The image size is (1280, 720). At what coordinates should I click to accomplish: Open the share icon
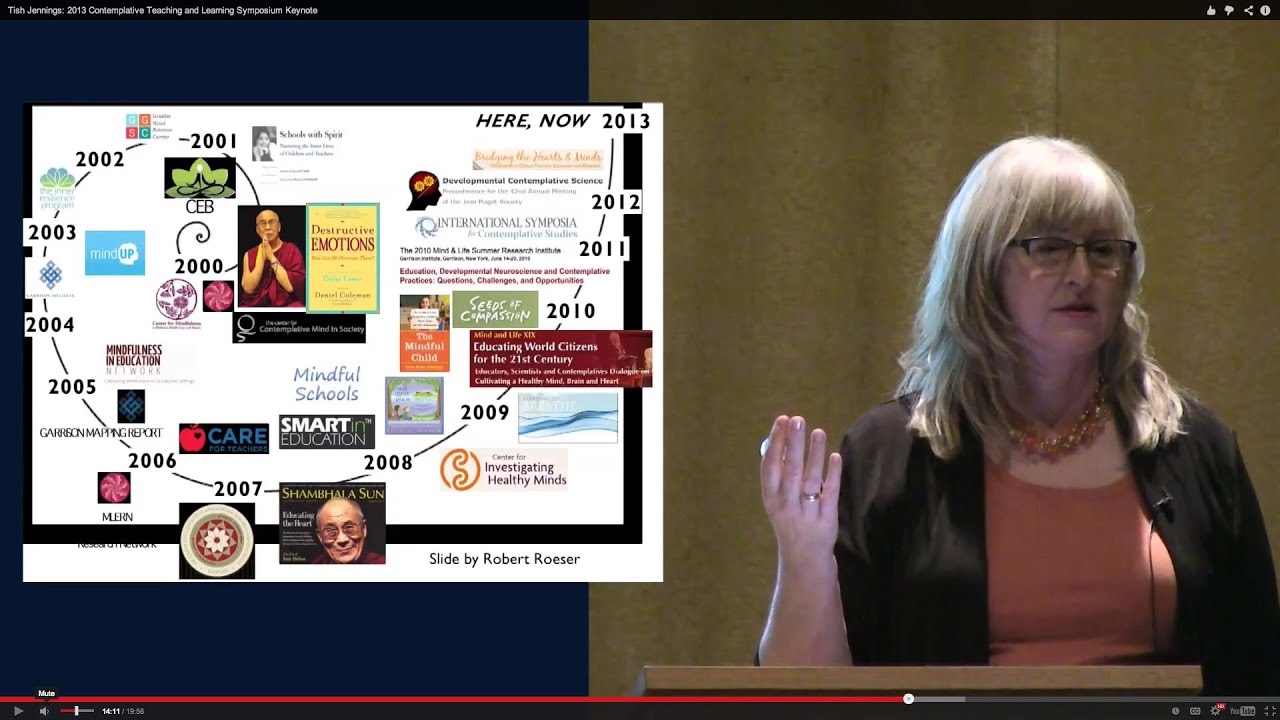click(x=1248, y=10)
